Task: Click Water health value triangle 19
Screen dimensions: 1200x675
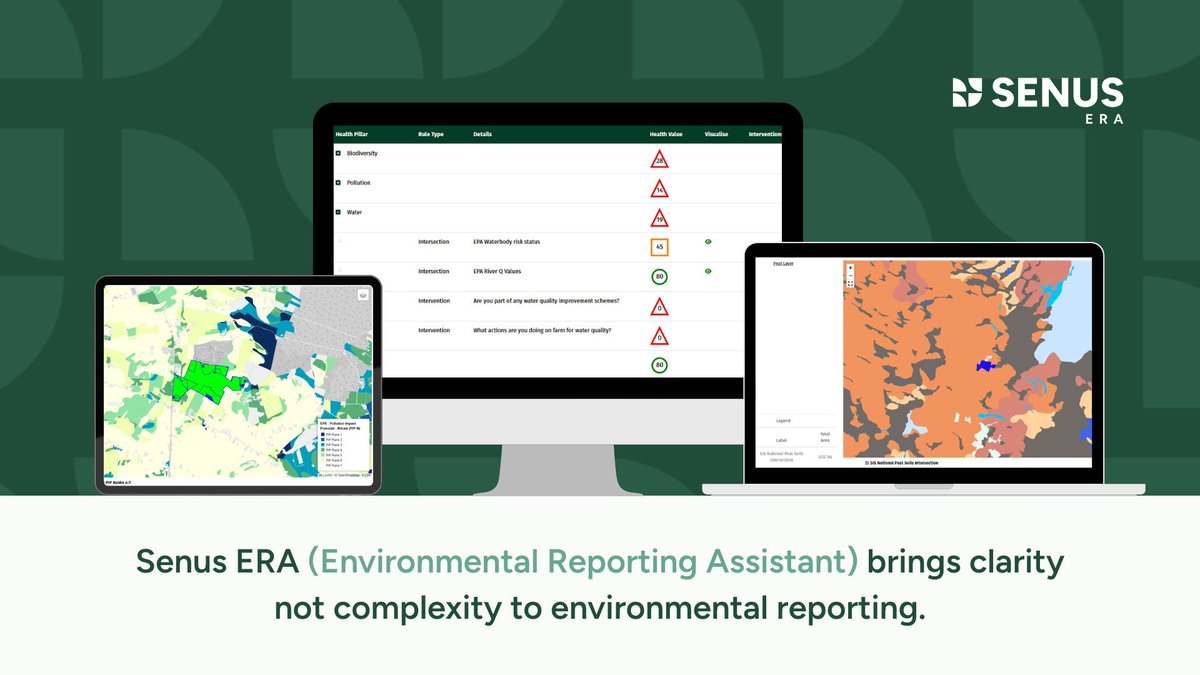Action: [x=659, y=218]
